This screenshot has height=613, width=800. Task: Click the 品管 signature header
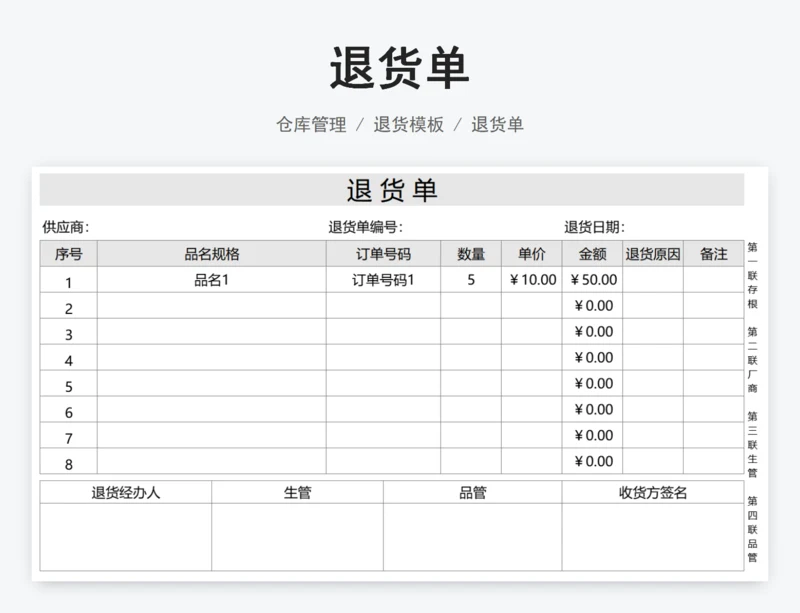[472, 493]
